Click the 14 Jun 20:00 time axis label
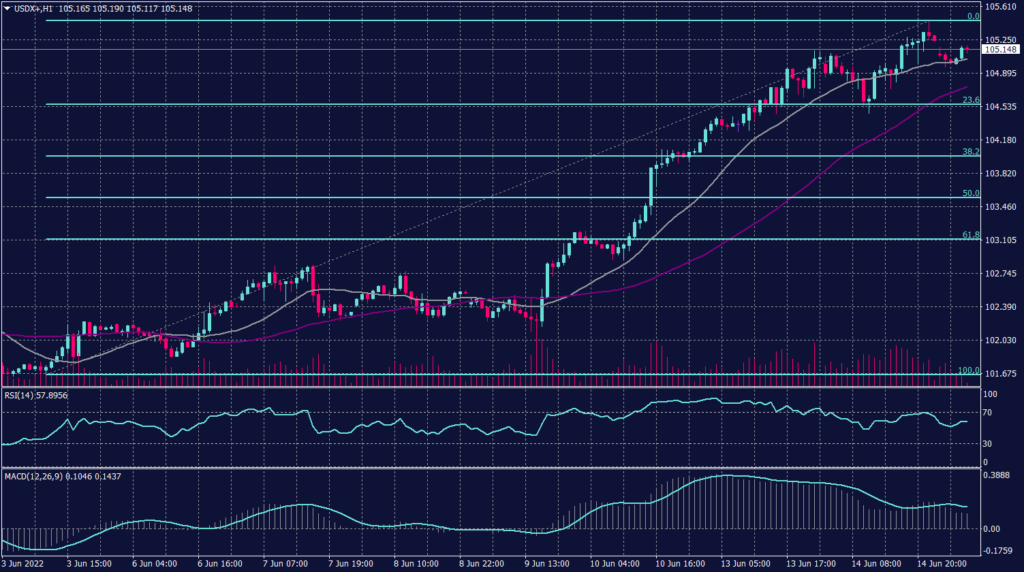The image size is (1024, 572). [943, 564]
